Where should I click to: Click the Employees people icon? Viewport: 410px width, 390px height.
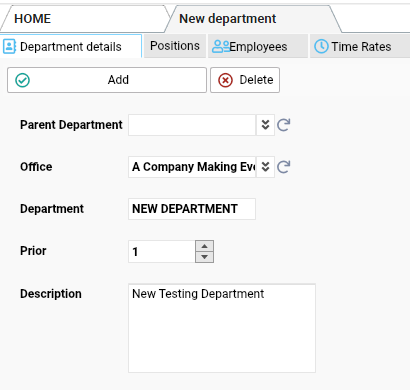coord(221,47)
